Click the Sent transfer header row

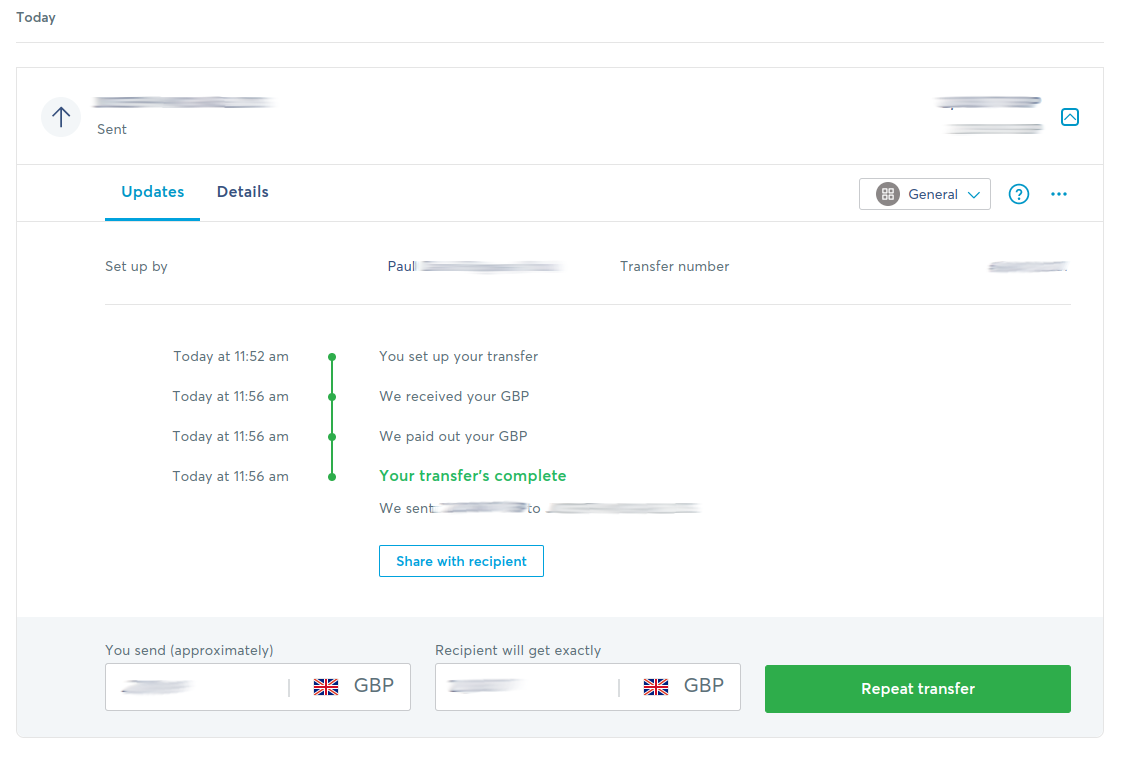[560, 116]
